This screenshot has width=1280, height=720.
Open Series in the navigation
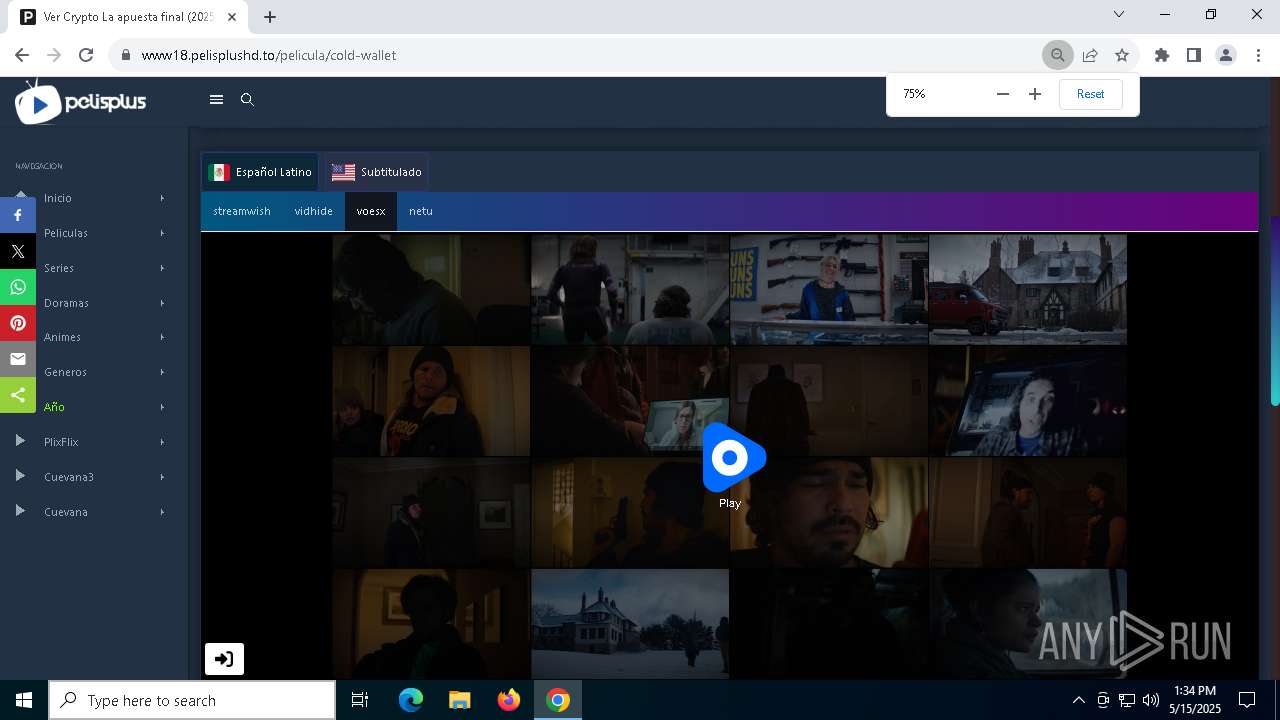[59, 268]
